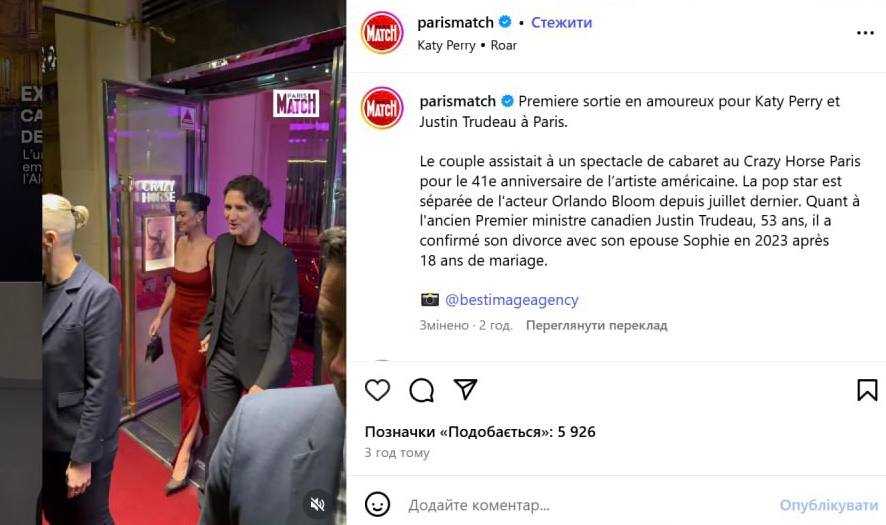View translation via Переглянути переклад

pyautogui.click(x=597, y=326)
